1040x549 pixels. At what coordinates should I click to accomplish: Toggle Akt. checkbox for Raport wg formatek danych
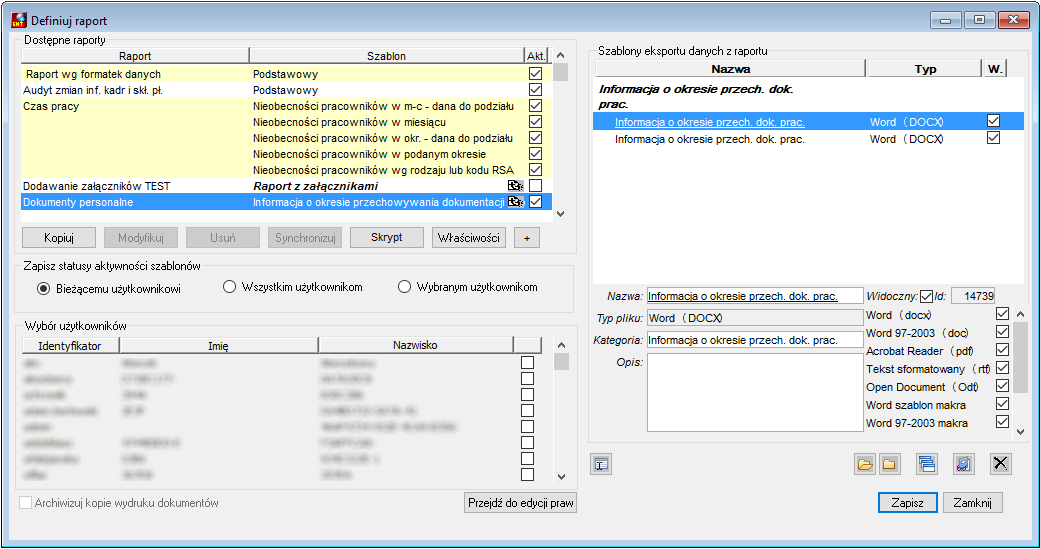[x=535, y=74]
